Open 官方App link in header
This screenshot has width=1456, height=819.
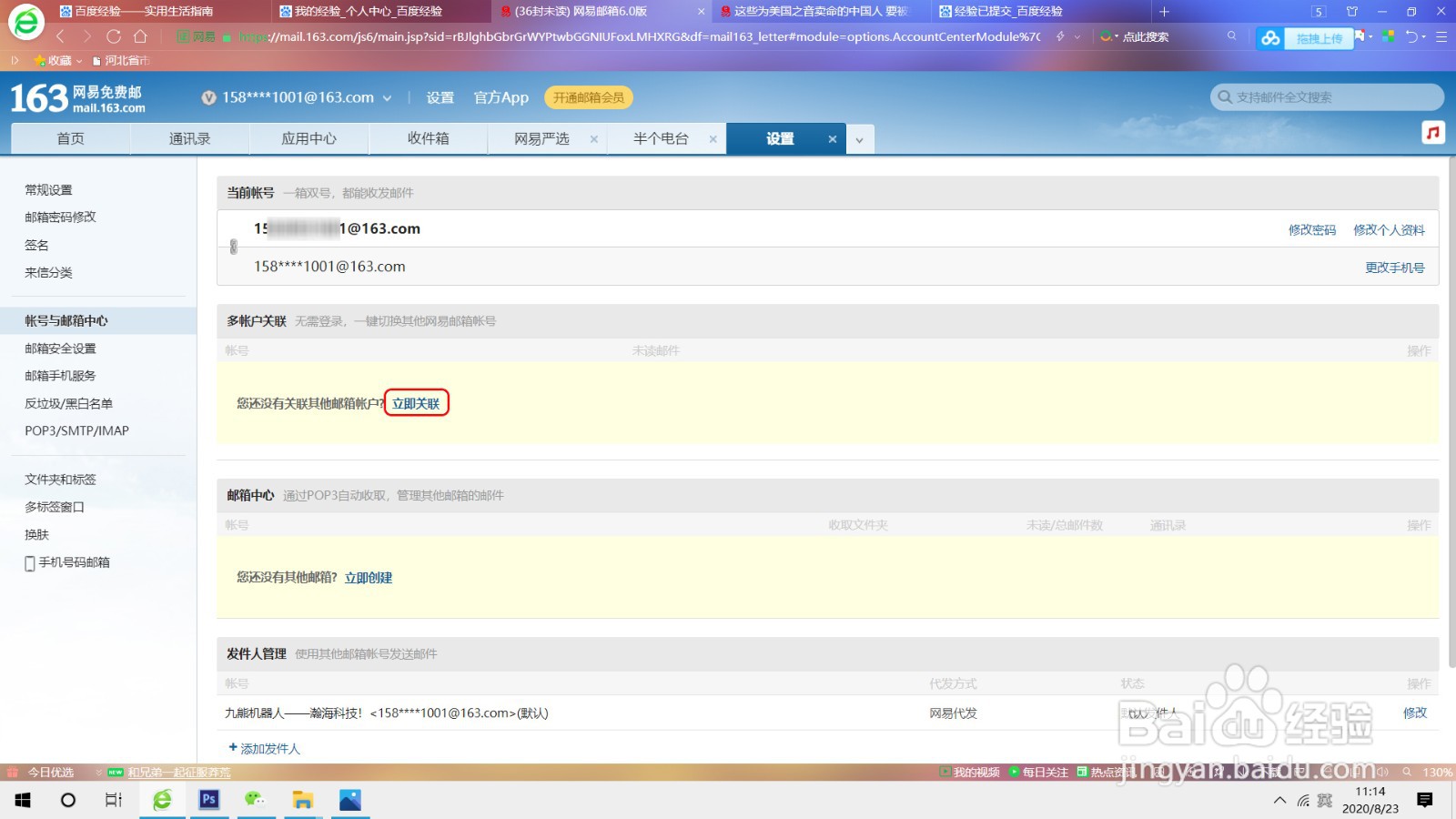[x=501, y=97]
